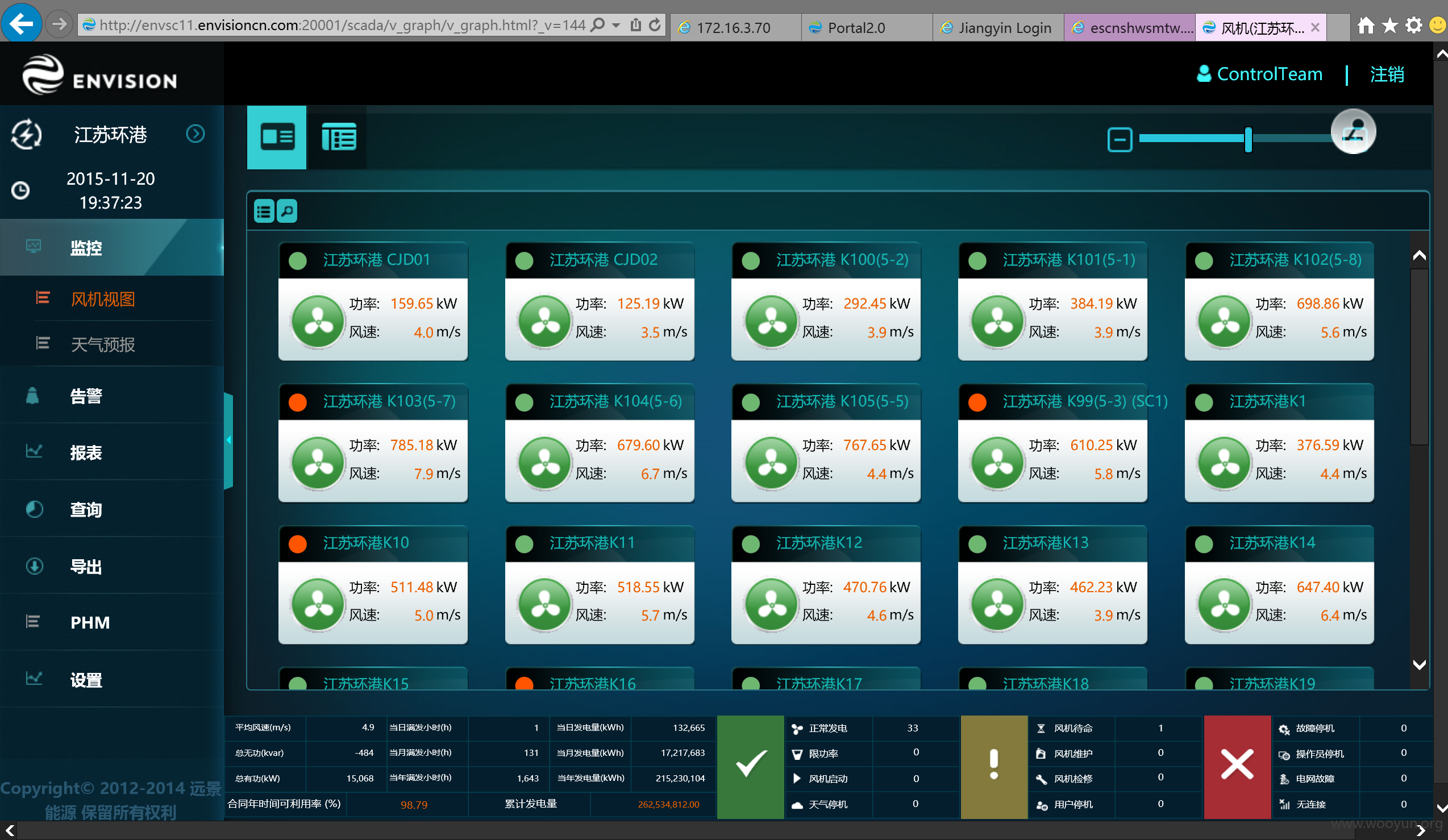Open favorites star icon
Viewport: 1448px width, 840px height.
[1389, 25]
